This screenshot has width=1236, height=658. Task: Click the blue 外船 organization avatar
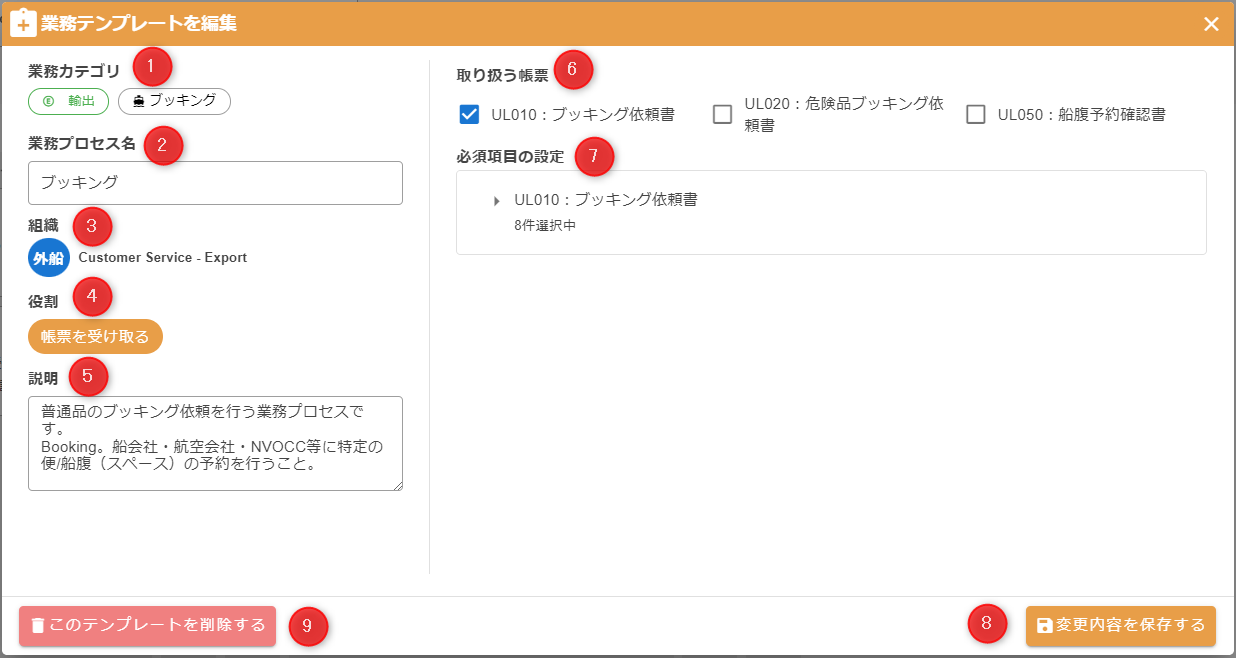(49, 258)
